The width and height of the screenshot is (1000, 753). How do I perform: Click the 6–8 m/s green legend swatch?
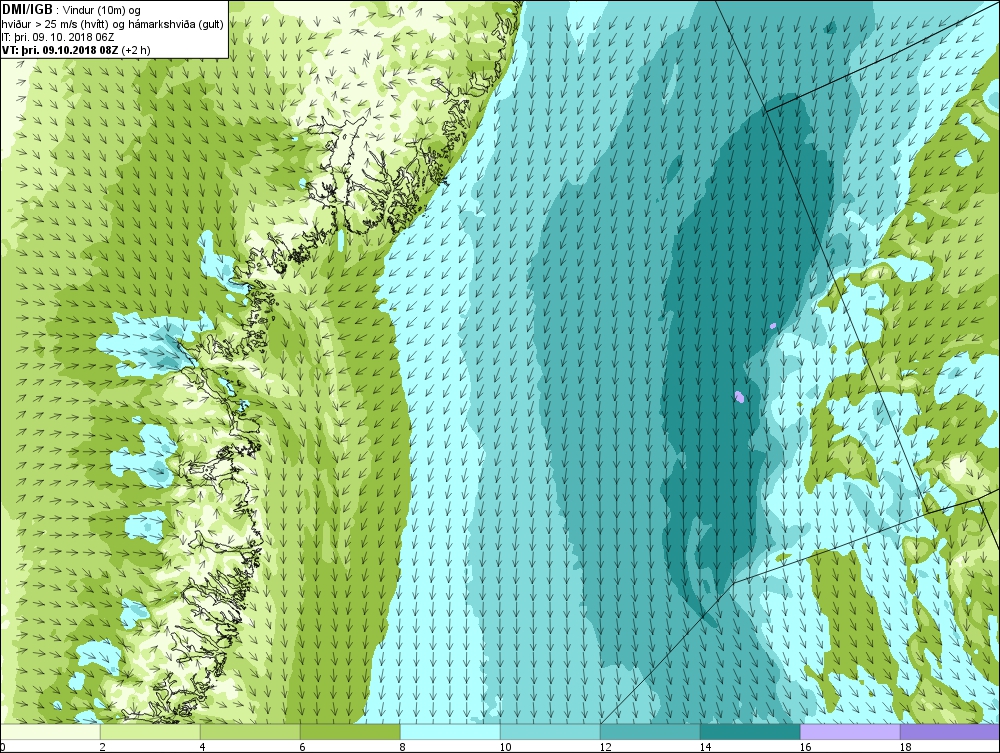pyautogui.click(x=350, y=732)
